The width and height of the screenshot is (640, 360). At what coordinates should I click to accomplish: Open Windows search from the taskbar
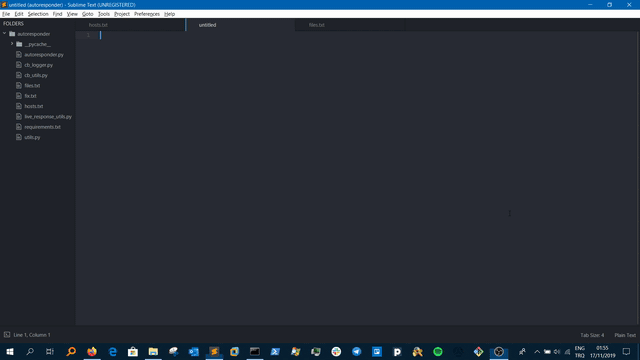[30, 351]
